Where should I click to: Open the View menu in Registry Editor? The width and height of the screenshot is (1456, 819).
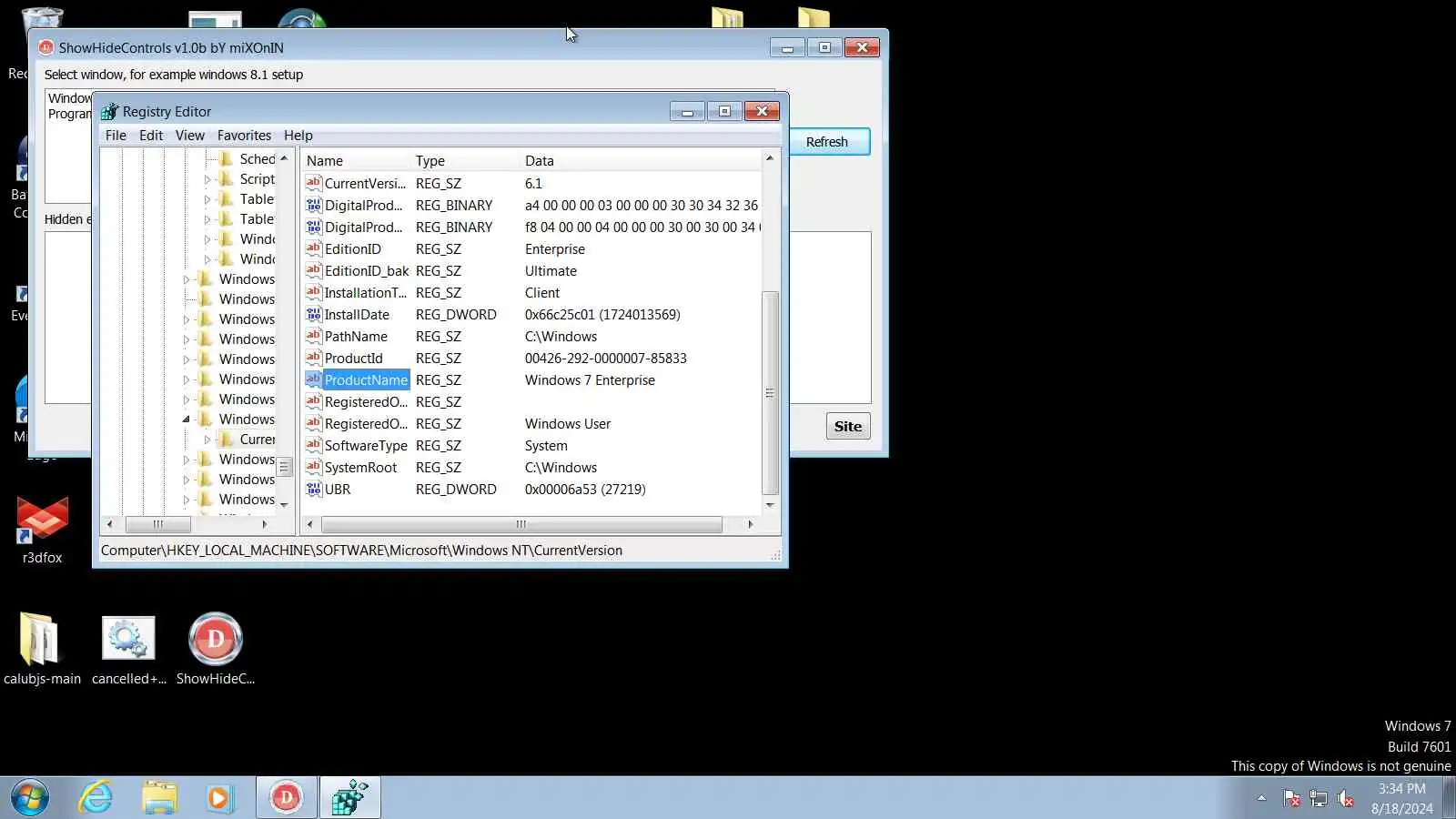click(x=189, y=136)
